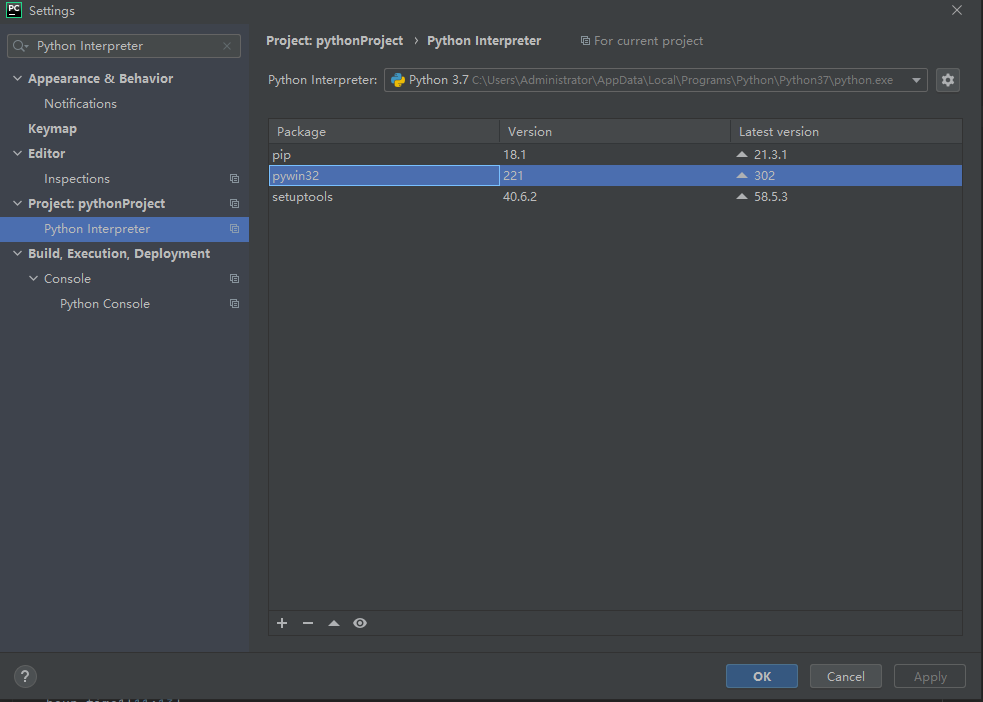This screenshot has height=702, width=983.
Task: Toggle show early releases eye icon
Action: tap(360, 623)
